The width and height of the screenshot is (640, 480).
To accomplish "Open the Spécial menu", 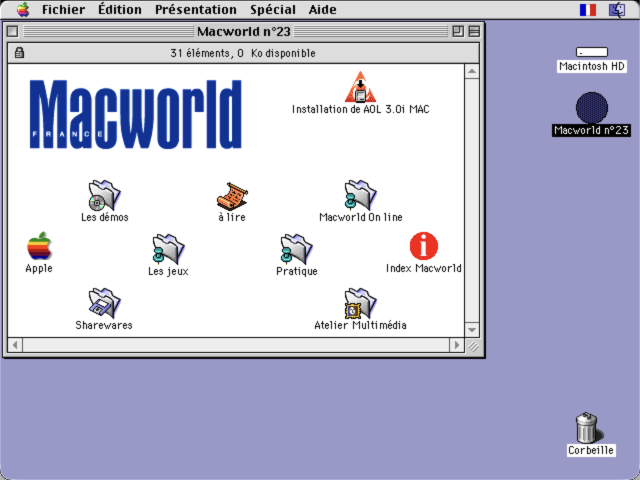I will (273, 9).
